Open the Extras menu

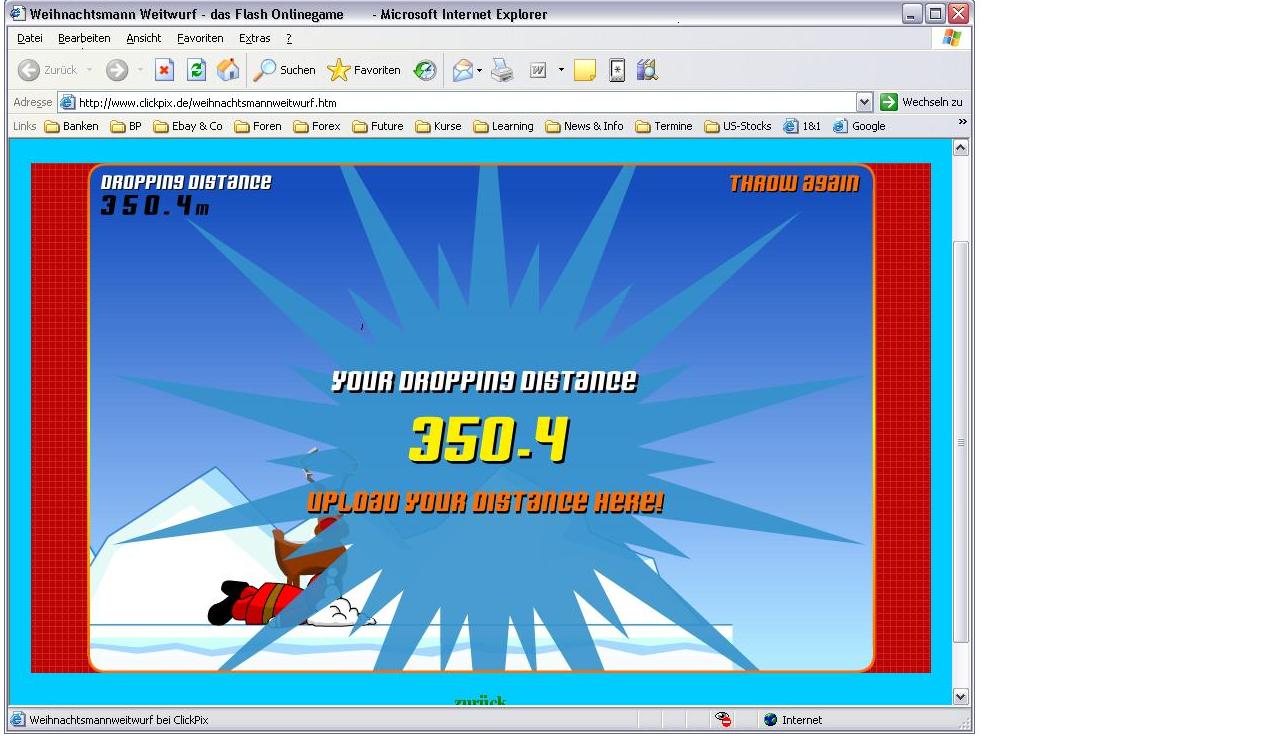254,38
